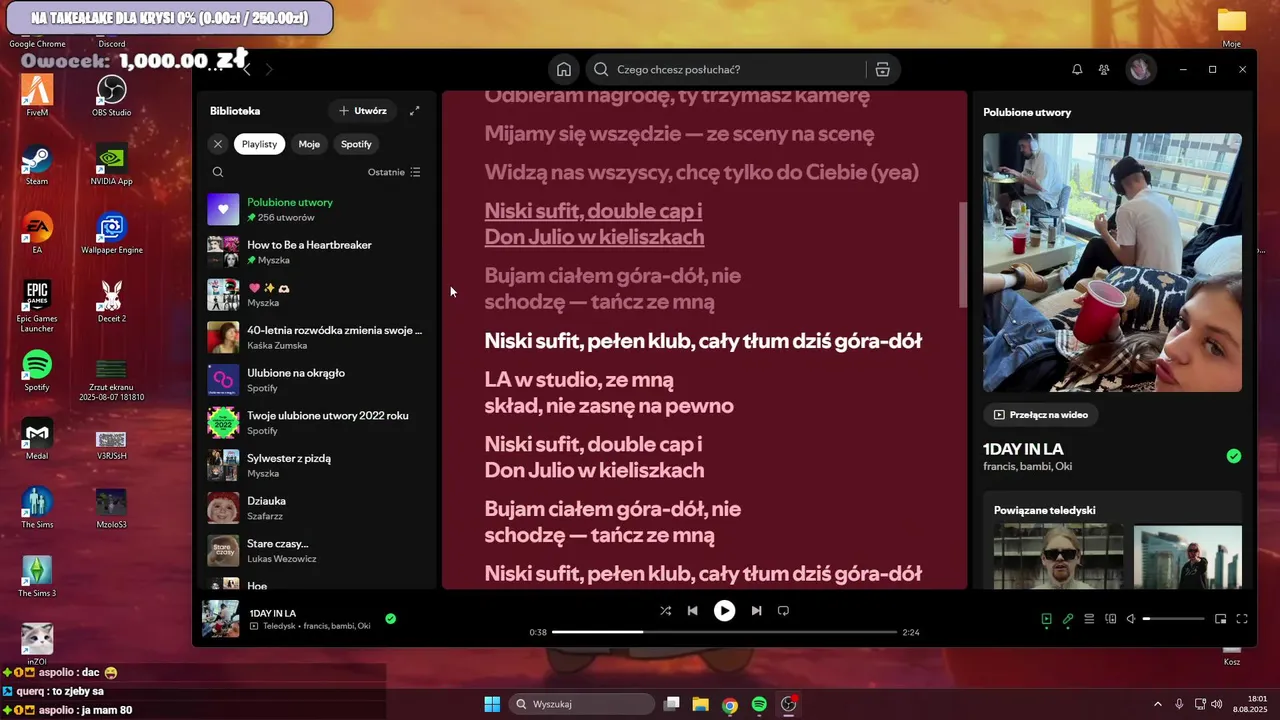This screenshot has height=720, width=1280.
Task: Open Spotify notifications bell
Action: click(x=1077, y=69)
